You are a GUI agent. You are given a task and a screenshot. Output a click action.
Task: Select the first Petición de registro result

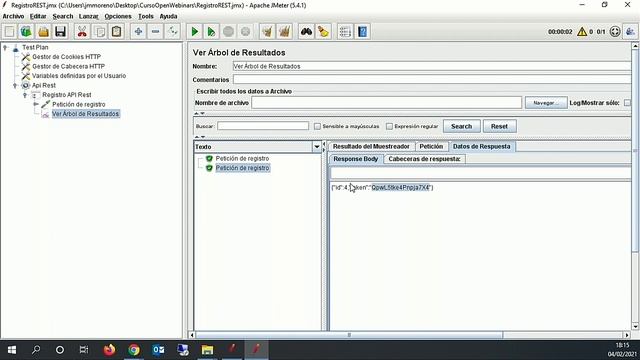242,158
